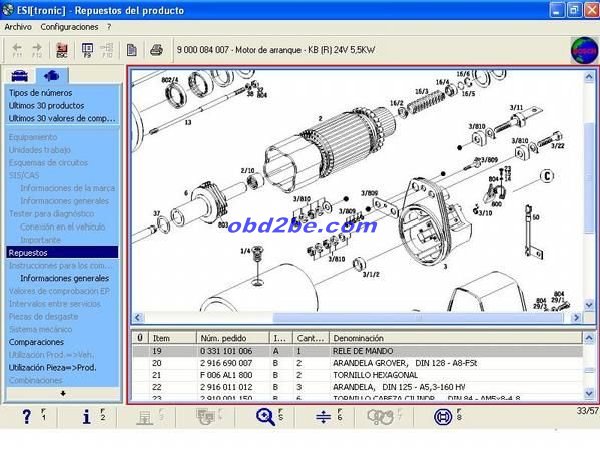Click the ESC toolbar icon

tap(62, 50)
